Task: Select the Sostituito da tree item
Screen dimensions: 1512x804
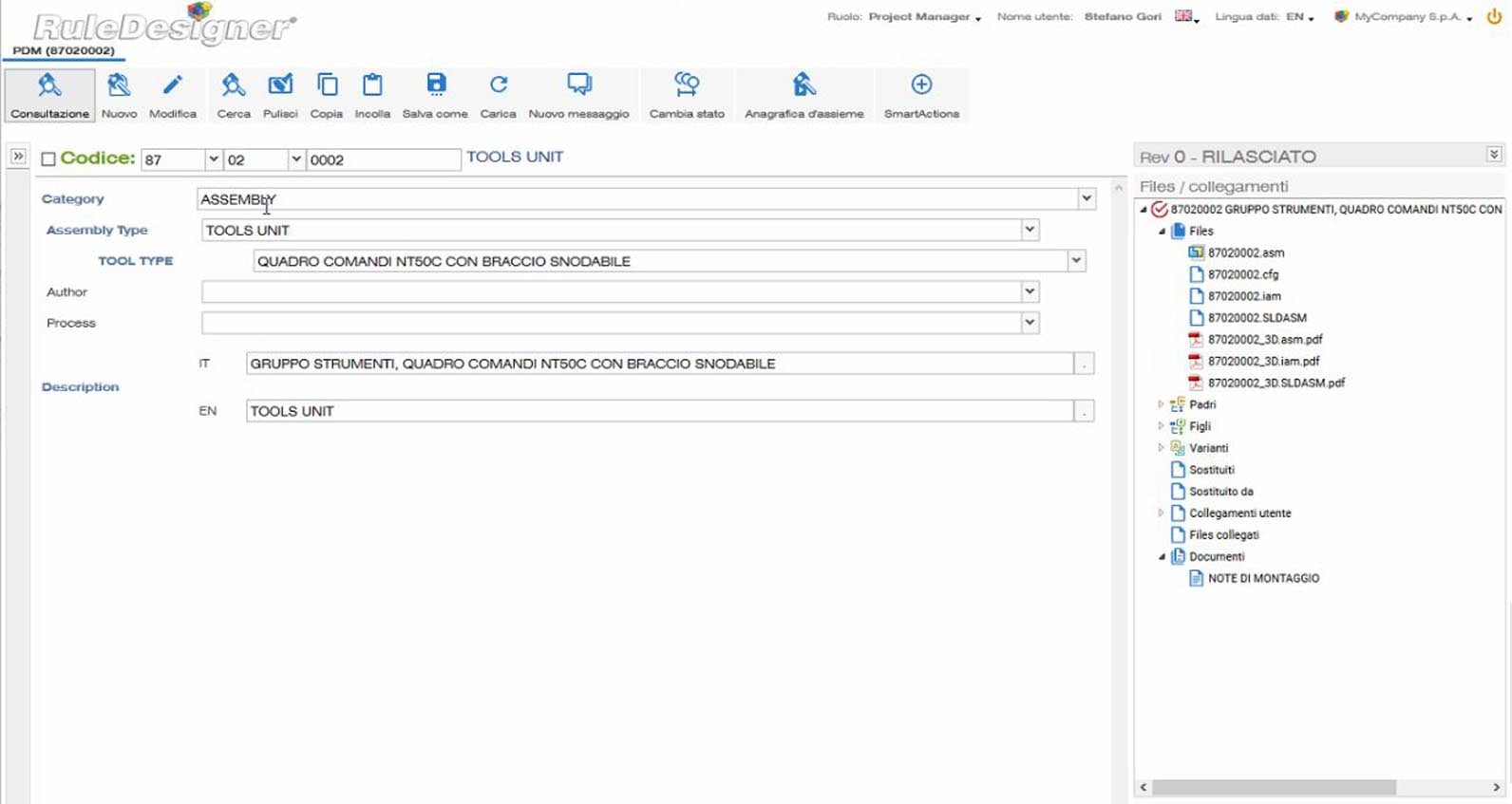Action: point(1221,492)
